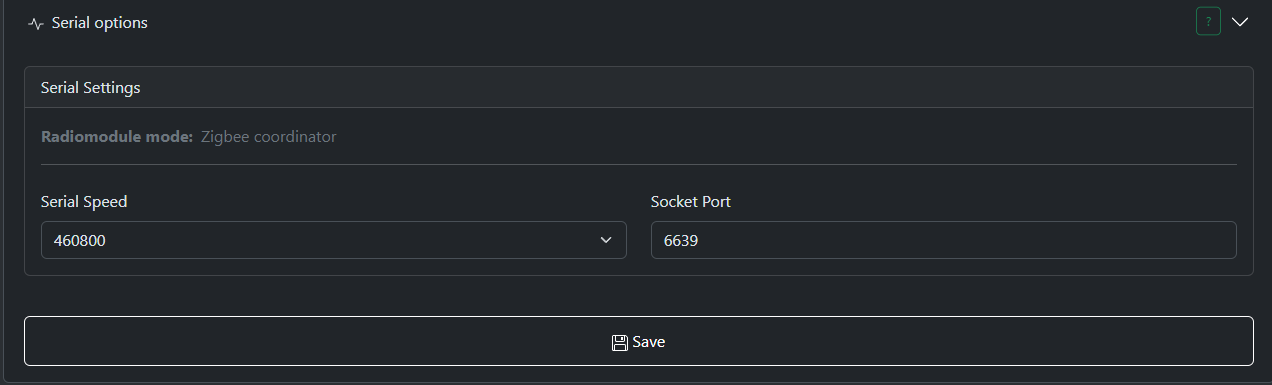Click the Socket Port field label
The height and width of the screenshot is (385, 1272).
coord(691,201)
